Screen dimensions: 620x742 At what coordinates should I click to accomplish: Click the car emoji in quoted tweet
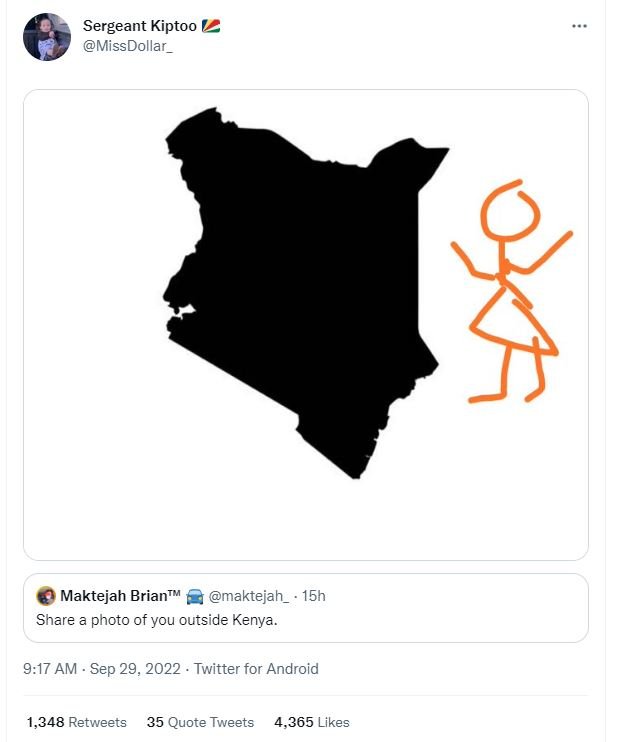[x=194, y=597]
